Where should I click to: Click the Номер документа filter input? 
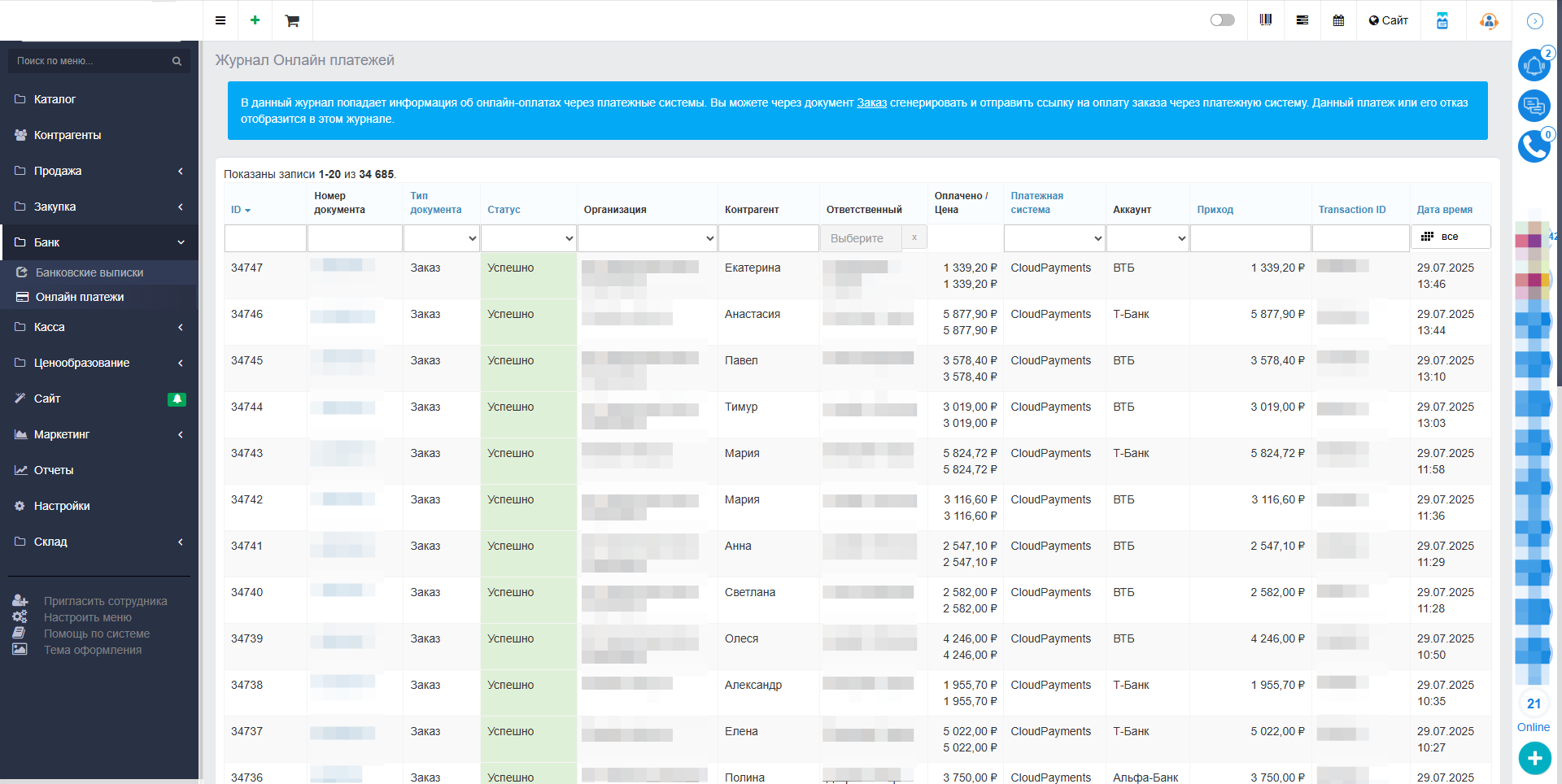(x=355, y=238)
